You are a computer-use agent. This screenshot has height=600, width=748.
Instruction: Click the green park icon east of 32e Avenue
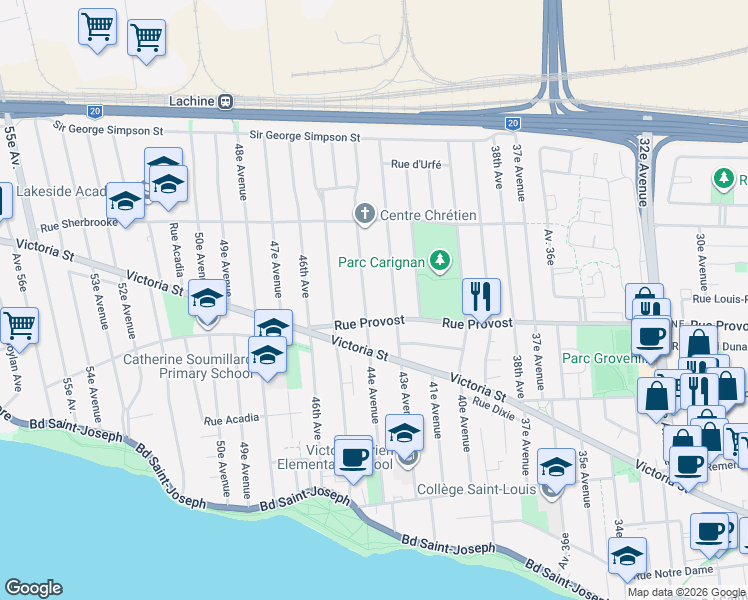724,179
